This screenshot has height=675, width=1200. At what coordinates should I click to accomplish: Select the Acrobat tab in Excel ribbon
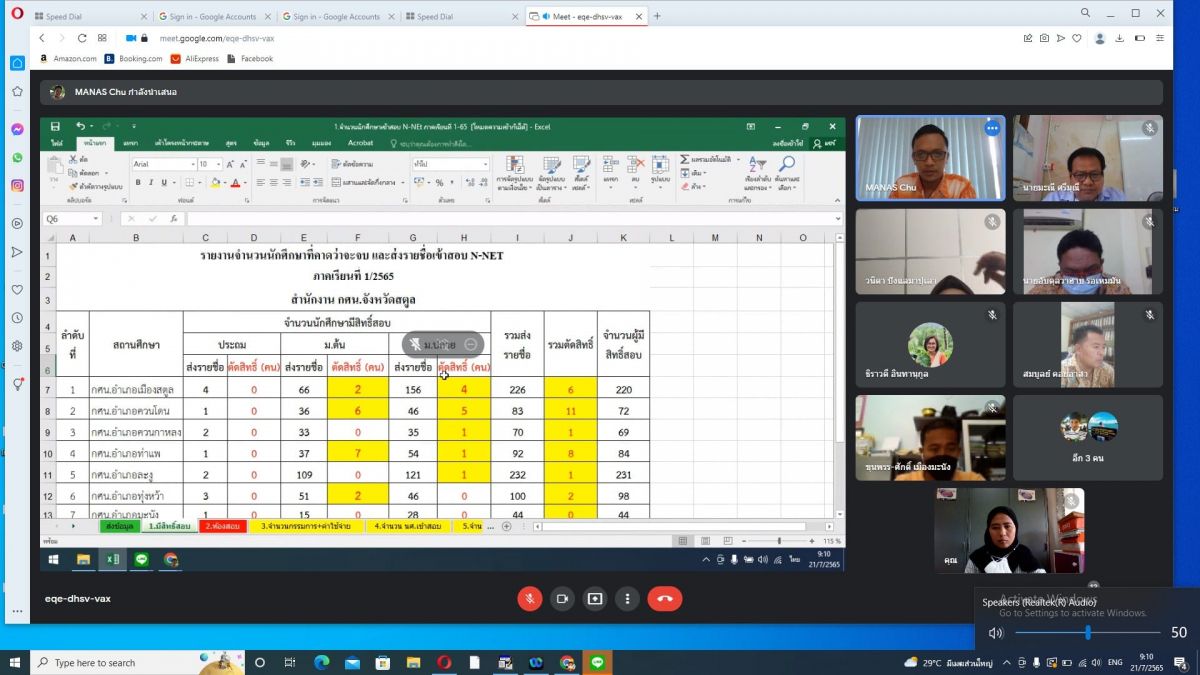point(360,143)
